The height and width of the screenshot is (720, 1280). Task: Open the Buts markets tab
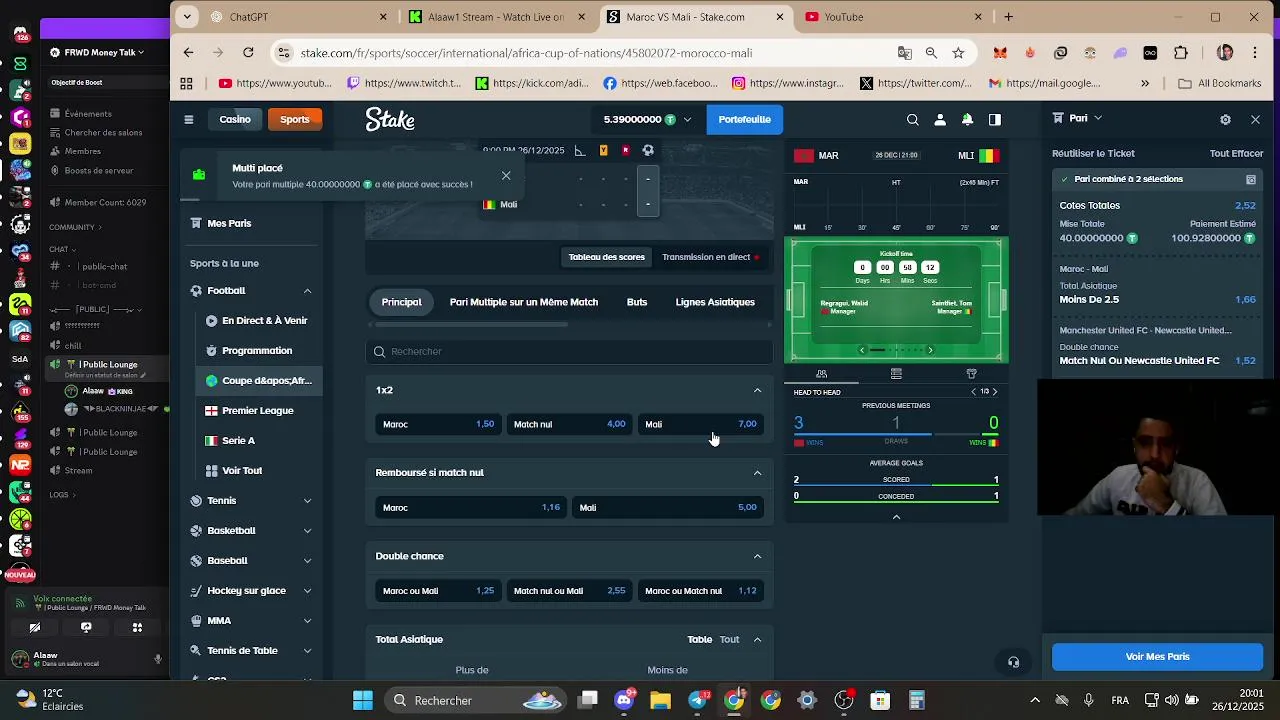pos(637,302)
